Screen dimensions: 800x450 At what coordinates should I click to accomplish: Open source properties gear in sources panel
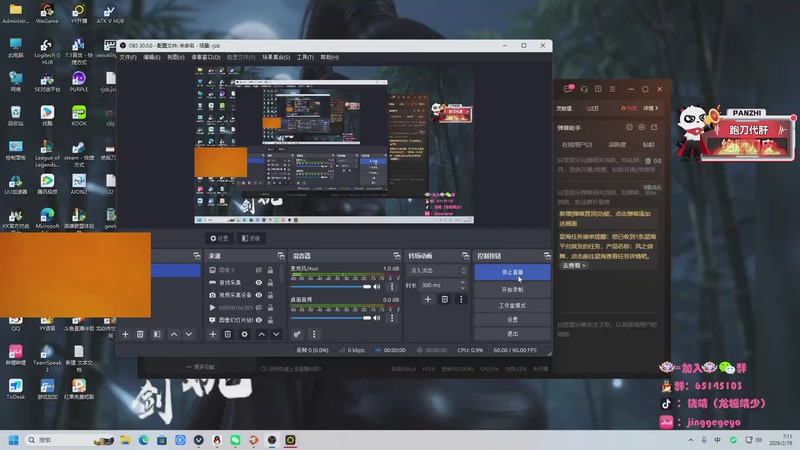pos(244,334)
